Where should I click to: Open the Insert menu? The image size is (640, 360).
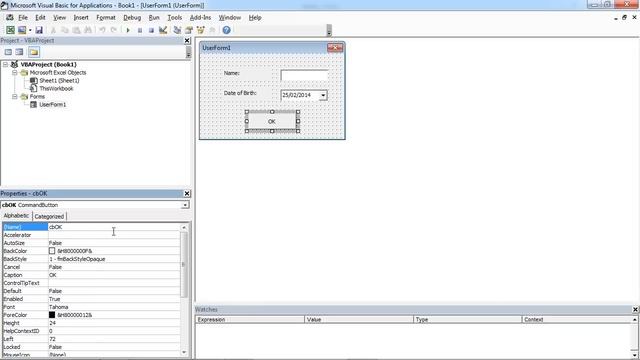[81, 18]
